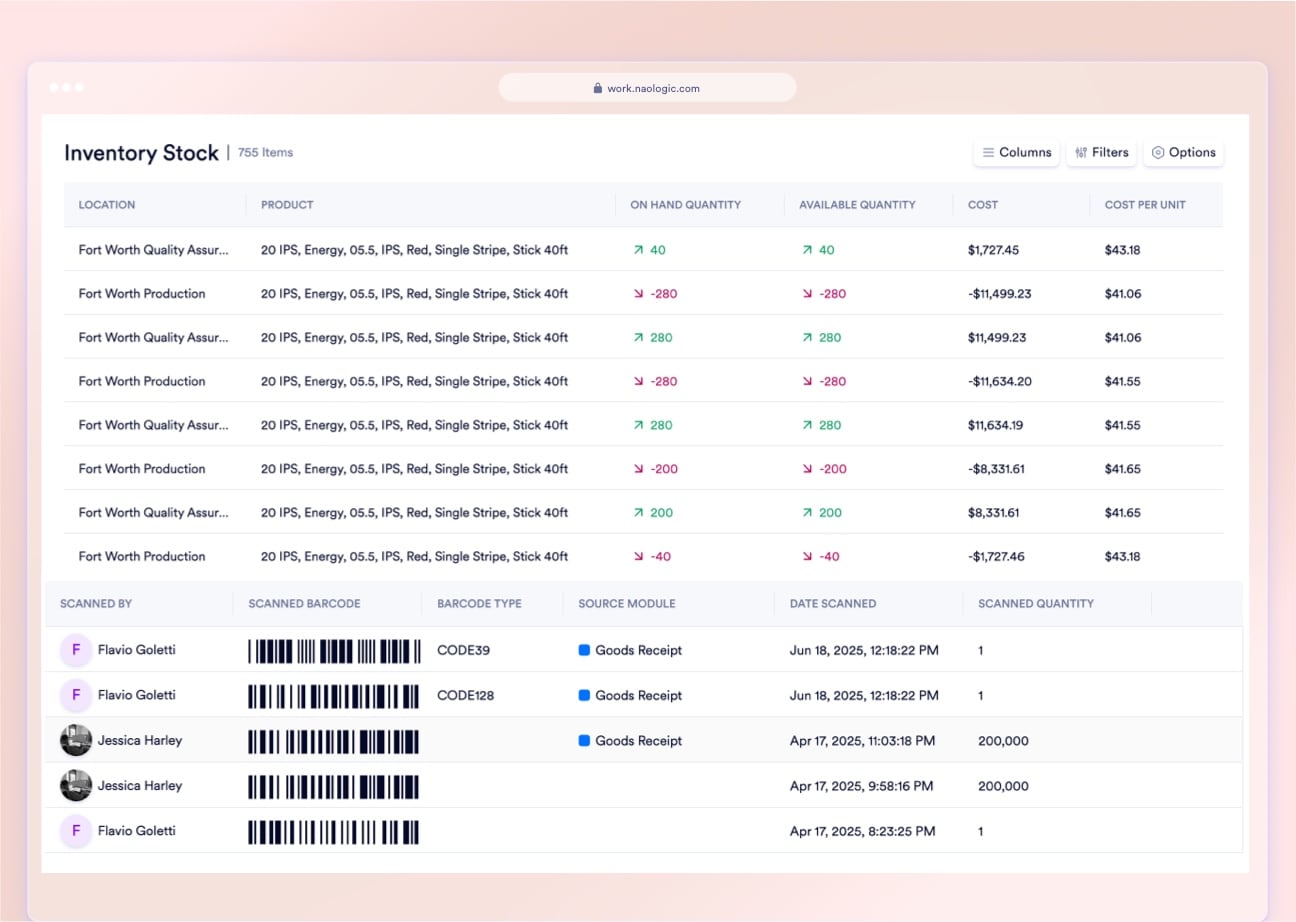Click the lock icon in the address bar
This screenshot has width=1296, height=922.
[597, 87]
